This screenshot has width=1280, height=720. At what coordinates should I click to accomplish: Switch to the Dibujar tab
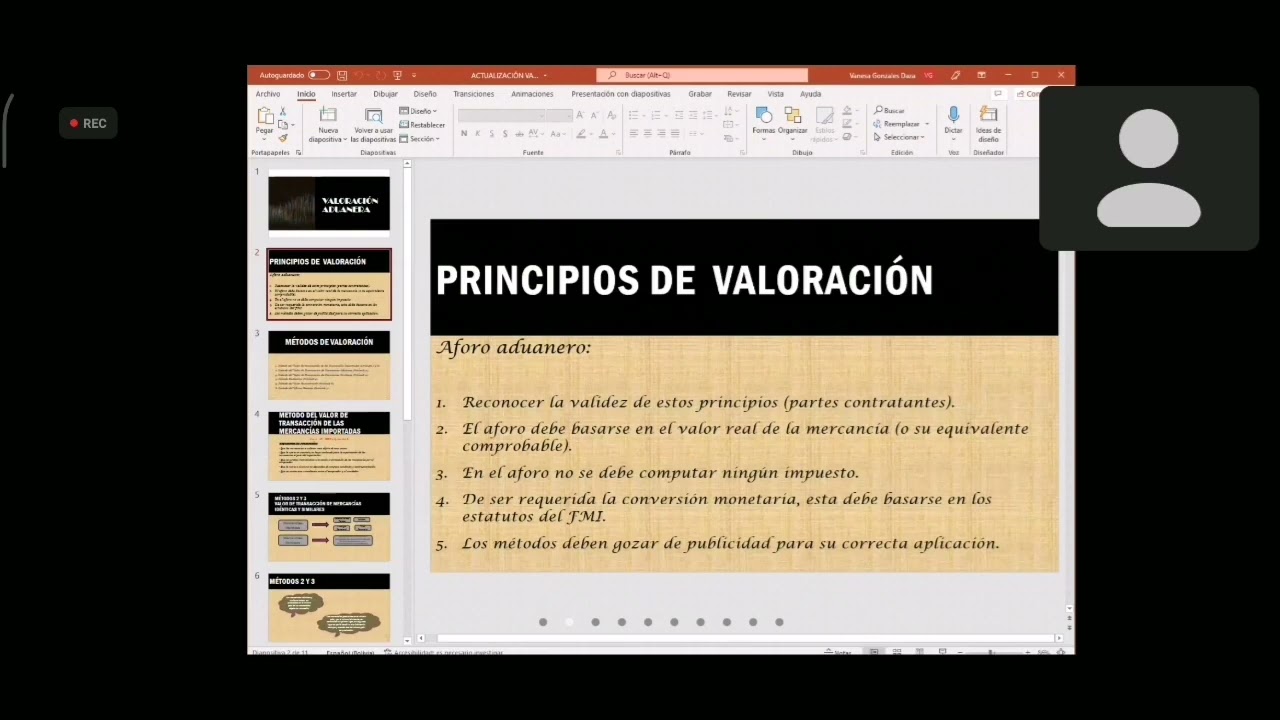point(385,94)
